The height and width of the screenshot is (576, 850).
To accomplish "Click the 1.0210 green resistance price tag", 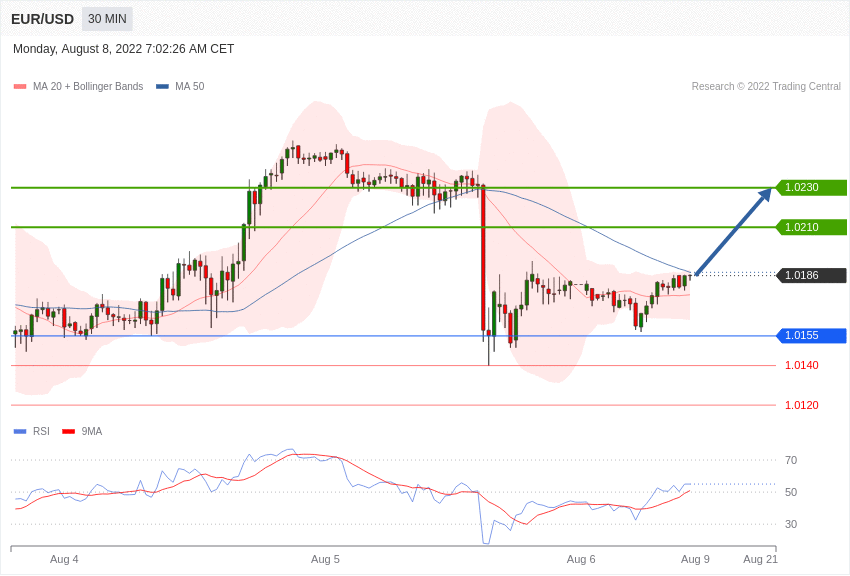I will [812, 227].
